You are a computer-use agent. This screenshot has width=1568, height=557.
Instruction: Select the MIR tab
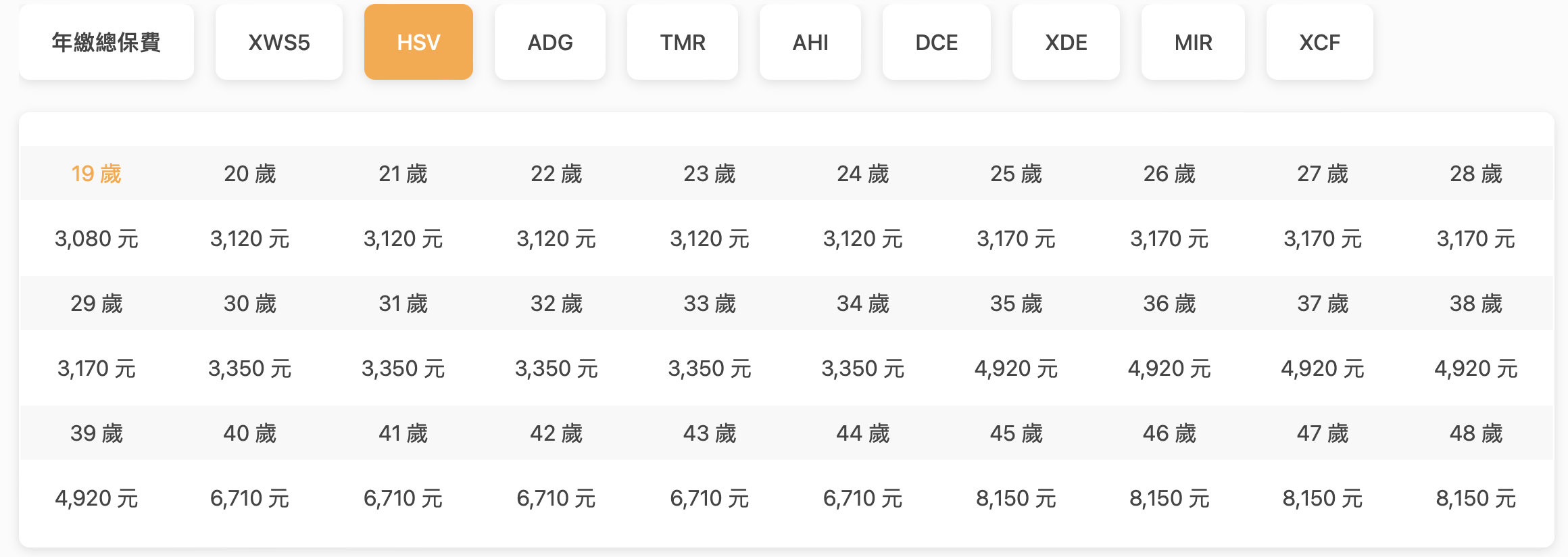(x=1193, y=43)
